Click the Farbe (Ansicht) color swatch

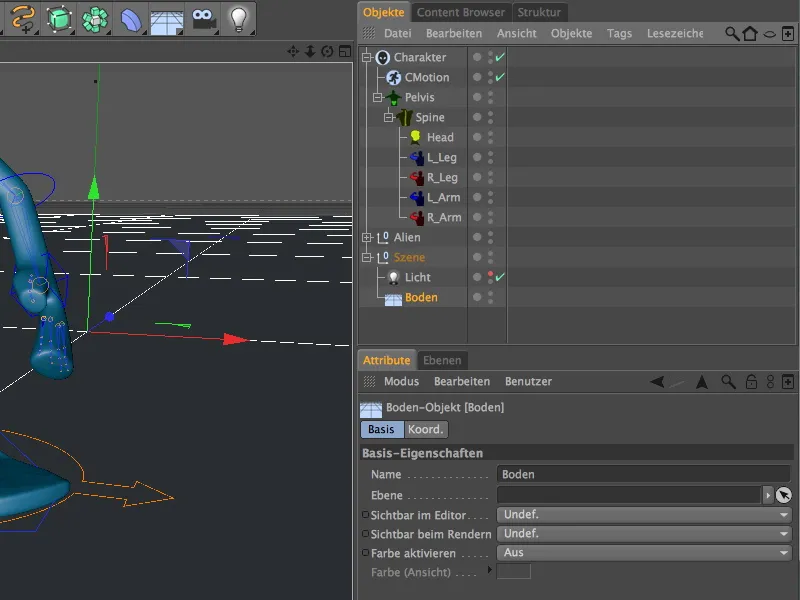click(x=514, y=571)
